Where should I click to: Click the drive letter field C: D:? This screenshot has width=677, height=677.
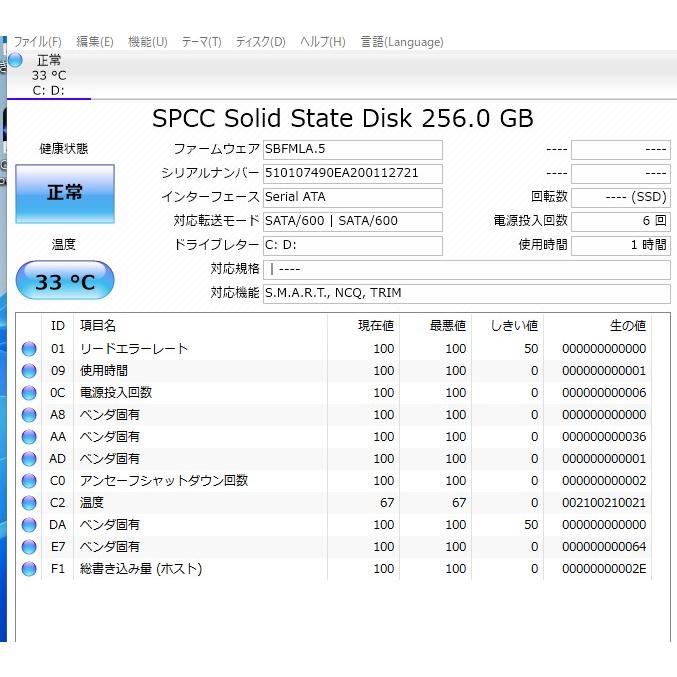(353, 246)
